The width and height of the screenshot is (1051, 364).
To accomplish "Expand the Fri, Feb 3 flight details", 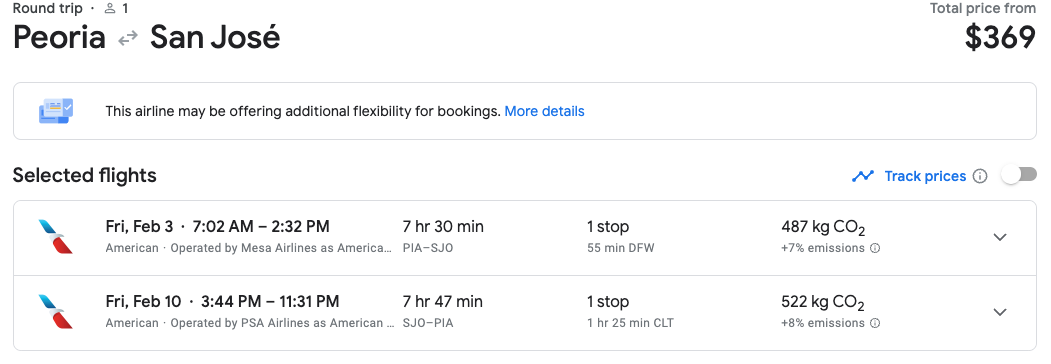I will pos(1000,237).
